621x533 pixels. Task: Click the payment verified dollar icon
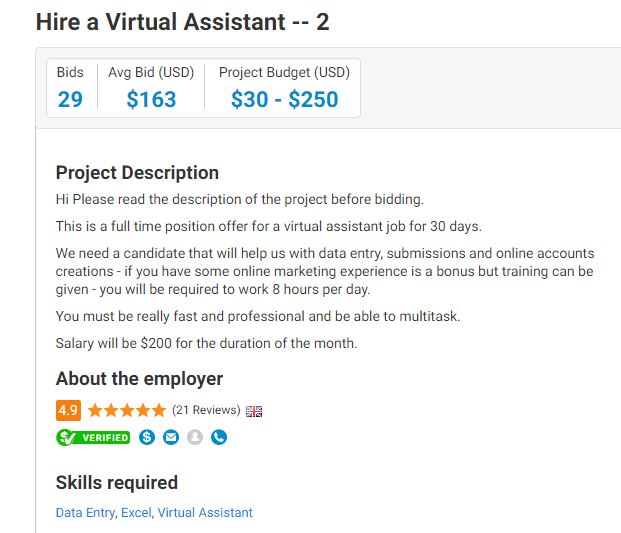tap(147, 437)
